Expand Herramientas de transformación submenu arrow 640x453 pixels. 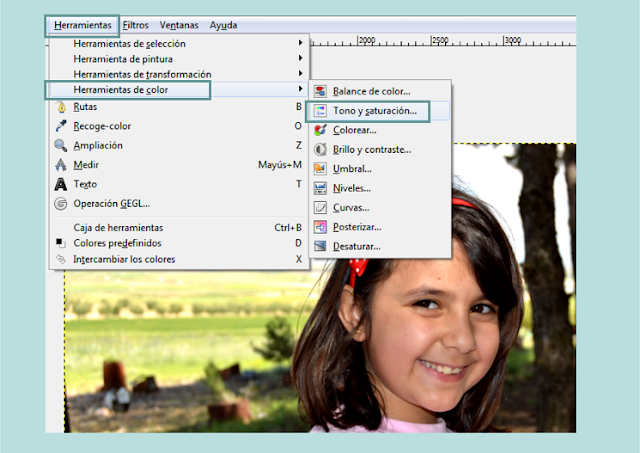[300, 73]
